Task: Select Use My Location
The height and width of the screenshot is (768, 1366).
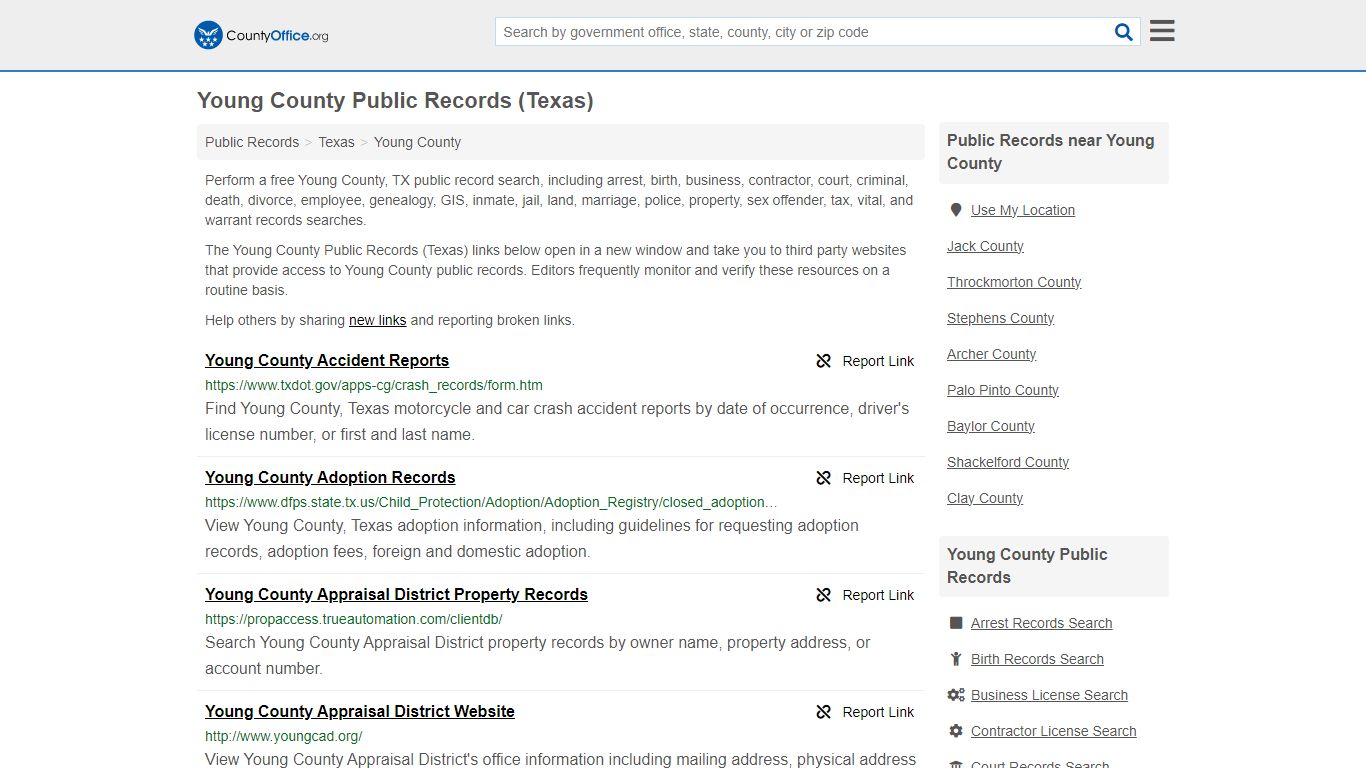Action: (x=1023, y=210)
